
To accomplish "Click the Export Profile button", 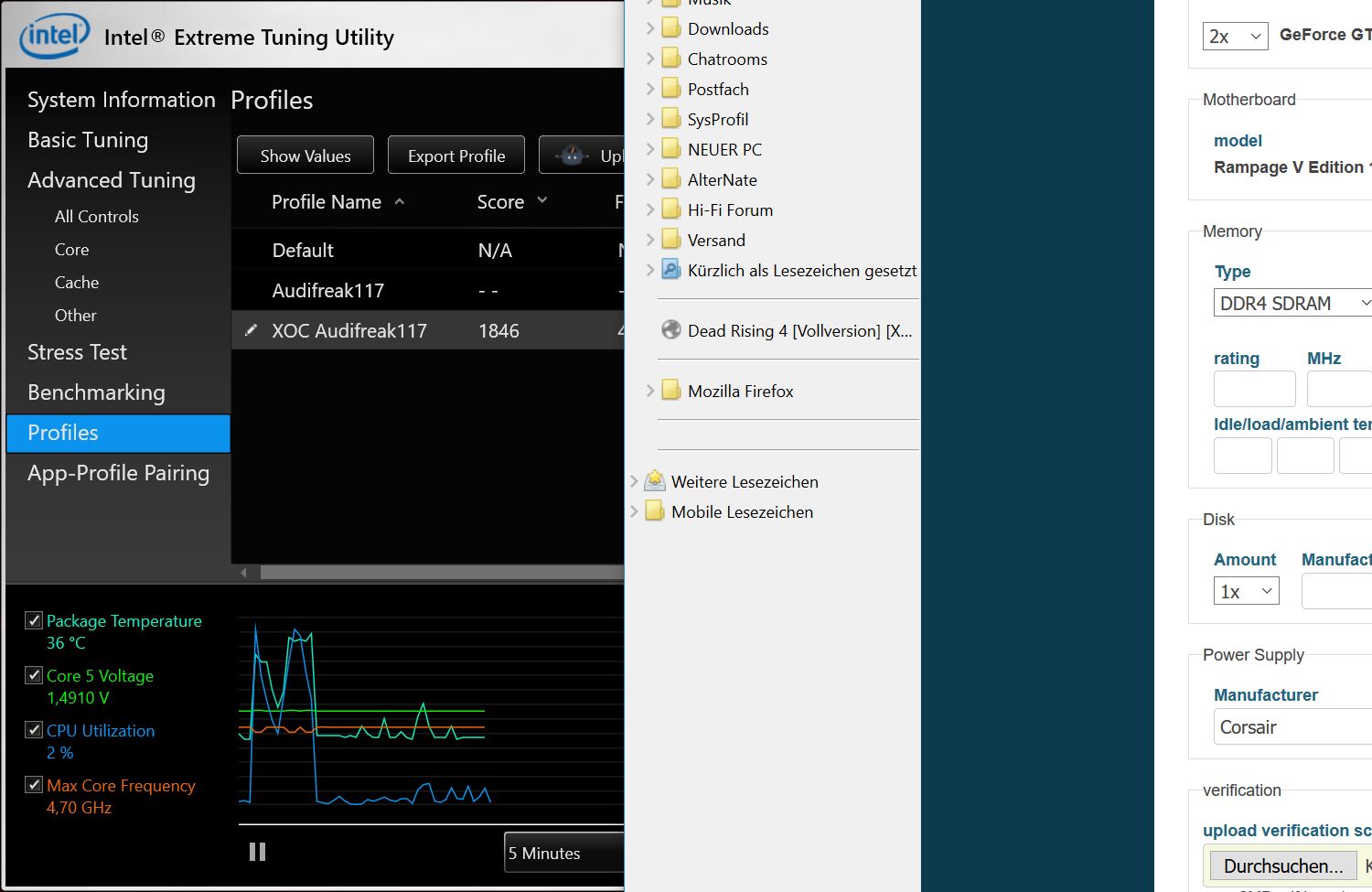I will (456, 156).
